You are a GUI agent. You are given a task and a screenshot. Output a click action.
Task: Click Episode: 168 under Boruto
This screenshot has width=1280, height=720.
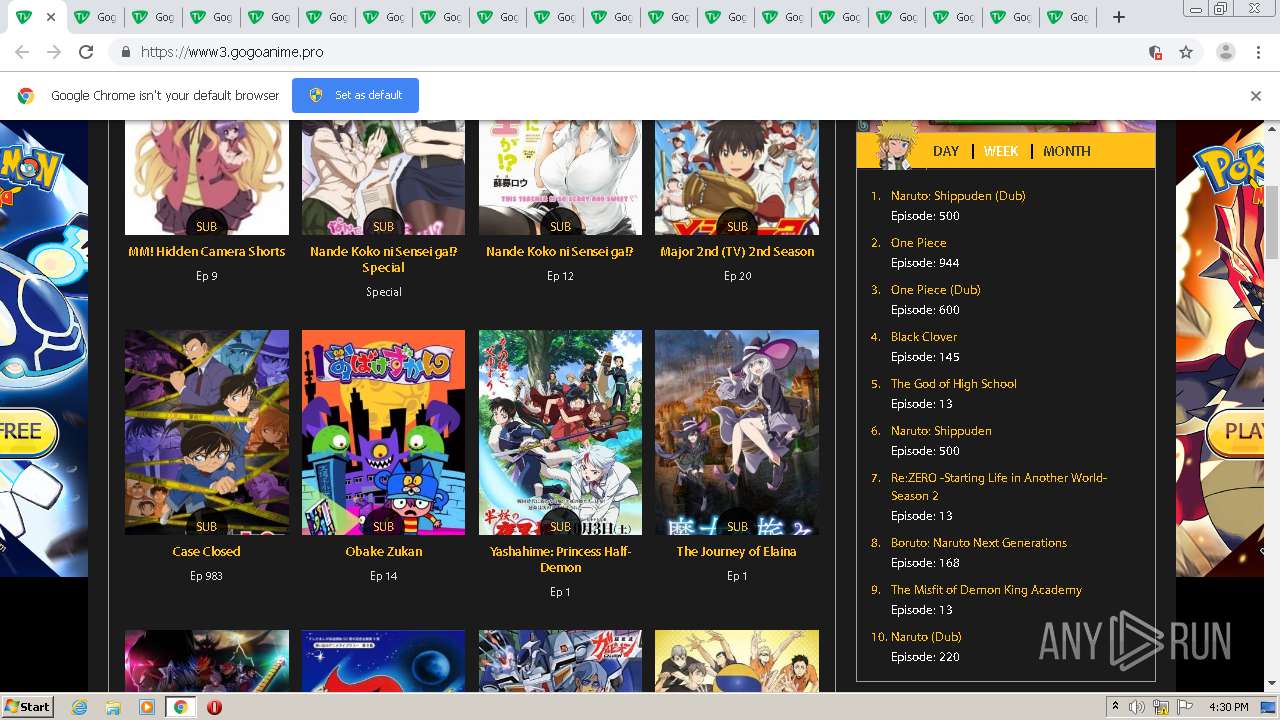(925, 563)
